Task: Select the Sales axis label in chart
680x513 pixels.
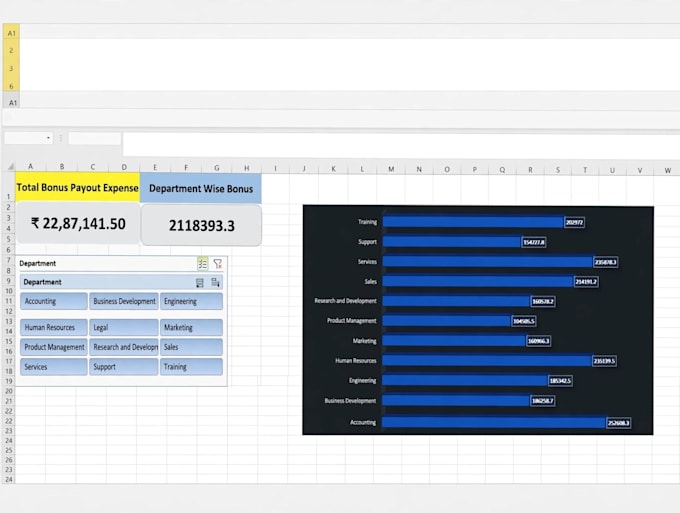Action: (x=370, y=281)
